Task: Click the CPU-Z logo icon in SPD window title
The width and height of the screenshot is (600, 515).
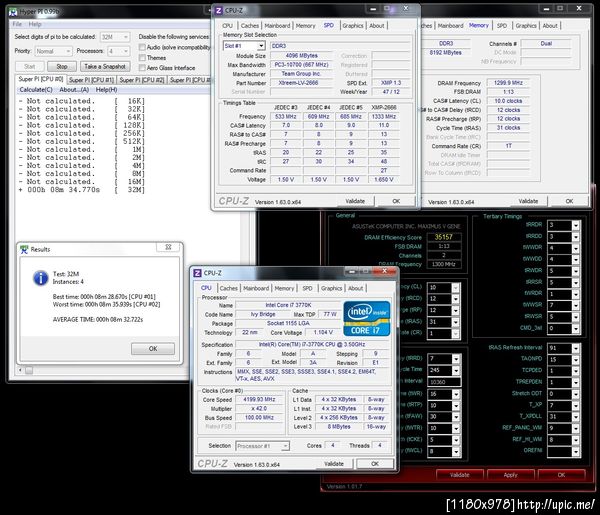Action: (218, 10)
